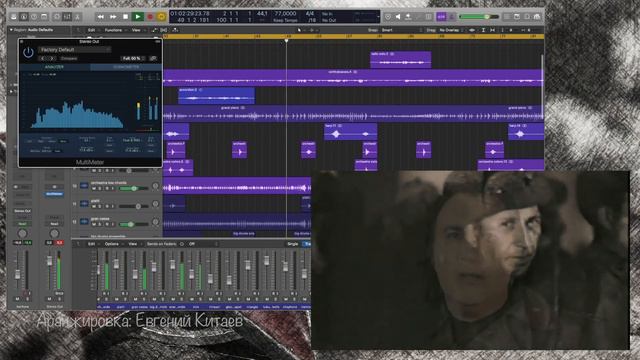Open the List Editors button
The height and width of the screenshot is (360, 640).
click(507, 17)
